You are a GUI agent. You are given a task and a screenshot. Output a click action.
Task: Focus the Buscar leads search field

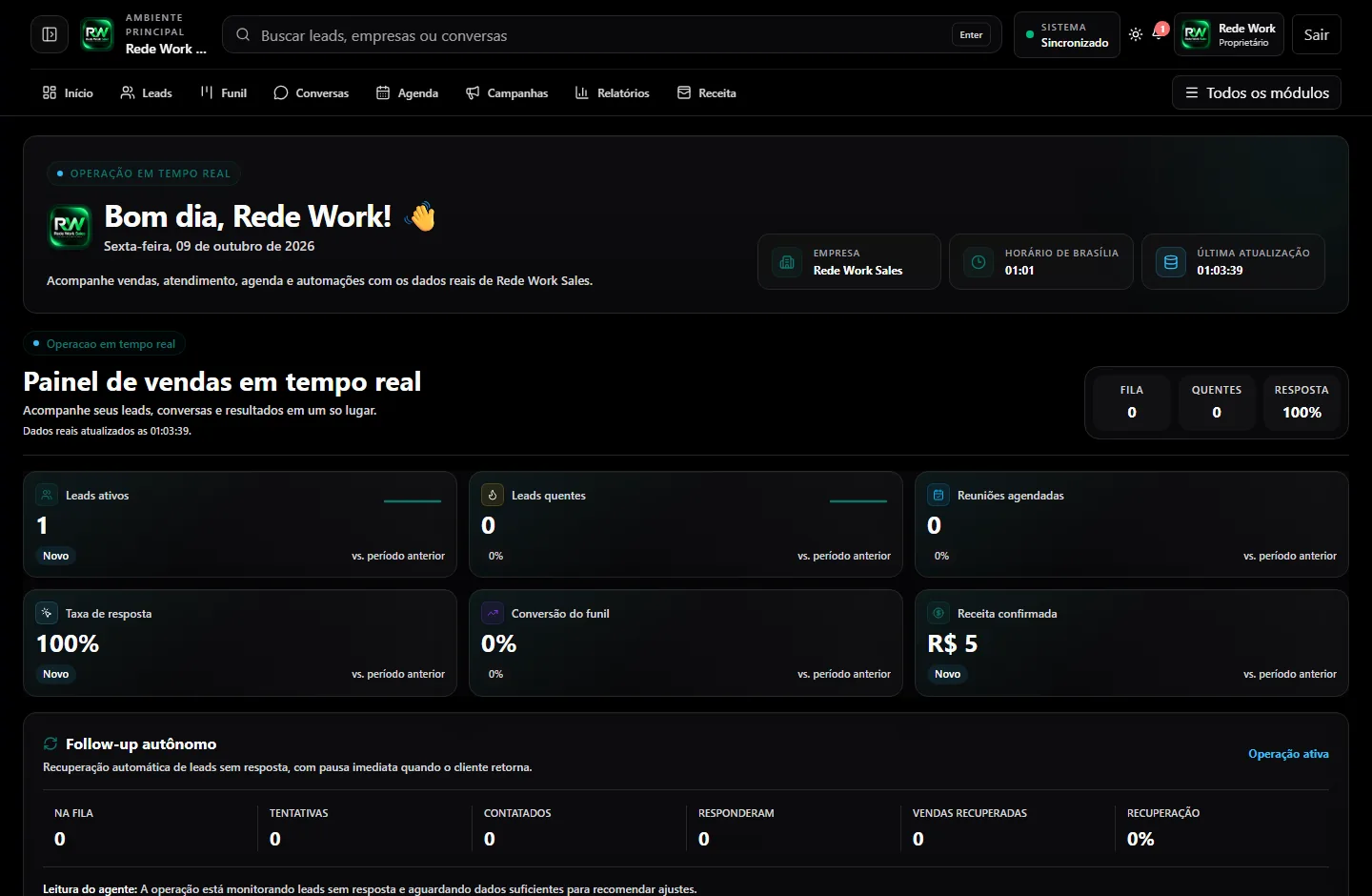point(612,34)
